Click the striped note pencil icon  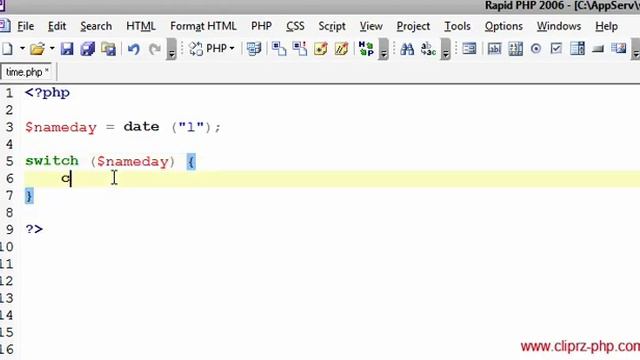[x=341, y=49]
